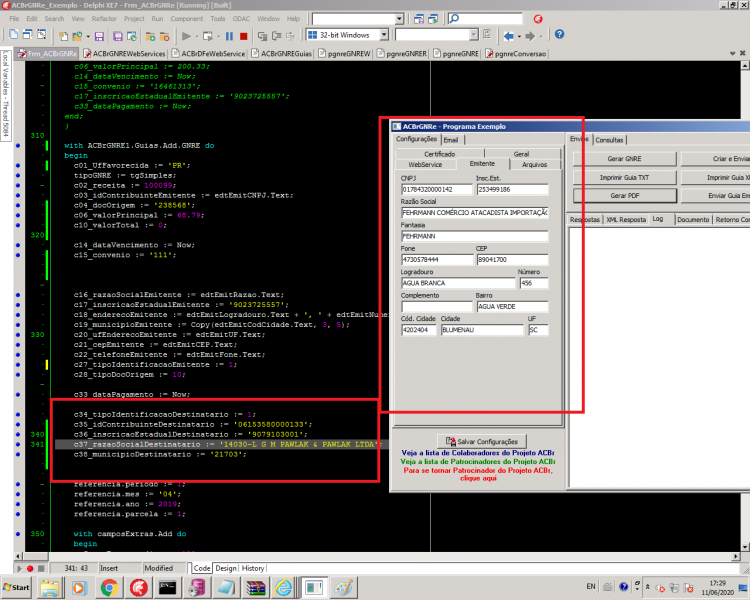The height and width of the screenshot is (600, 750).
Task: Click red record macro dot in status bar
Action: pos(30,568)
